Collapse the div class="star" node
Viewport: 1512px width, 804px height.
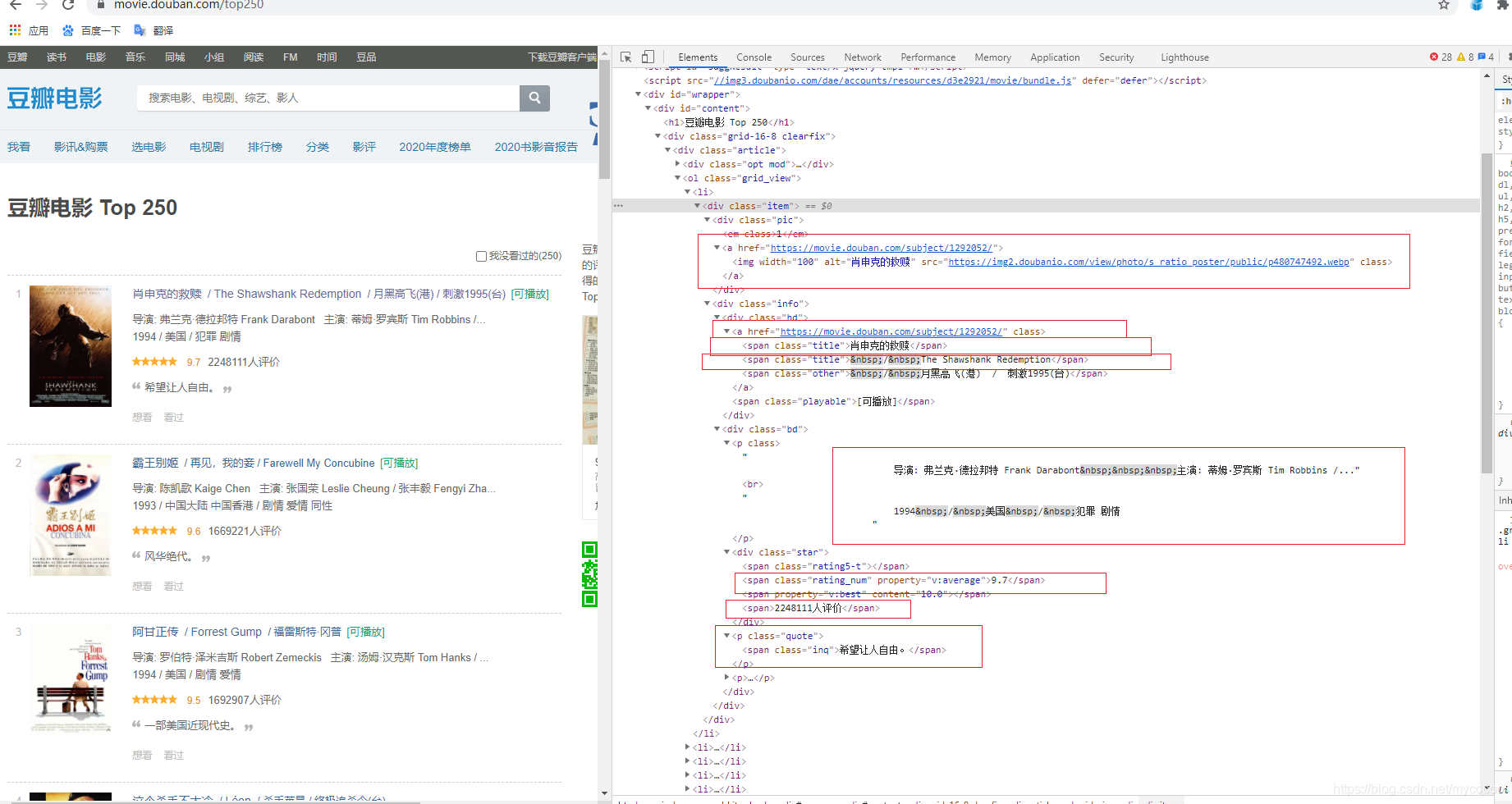point(727,552)
